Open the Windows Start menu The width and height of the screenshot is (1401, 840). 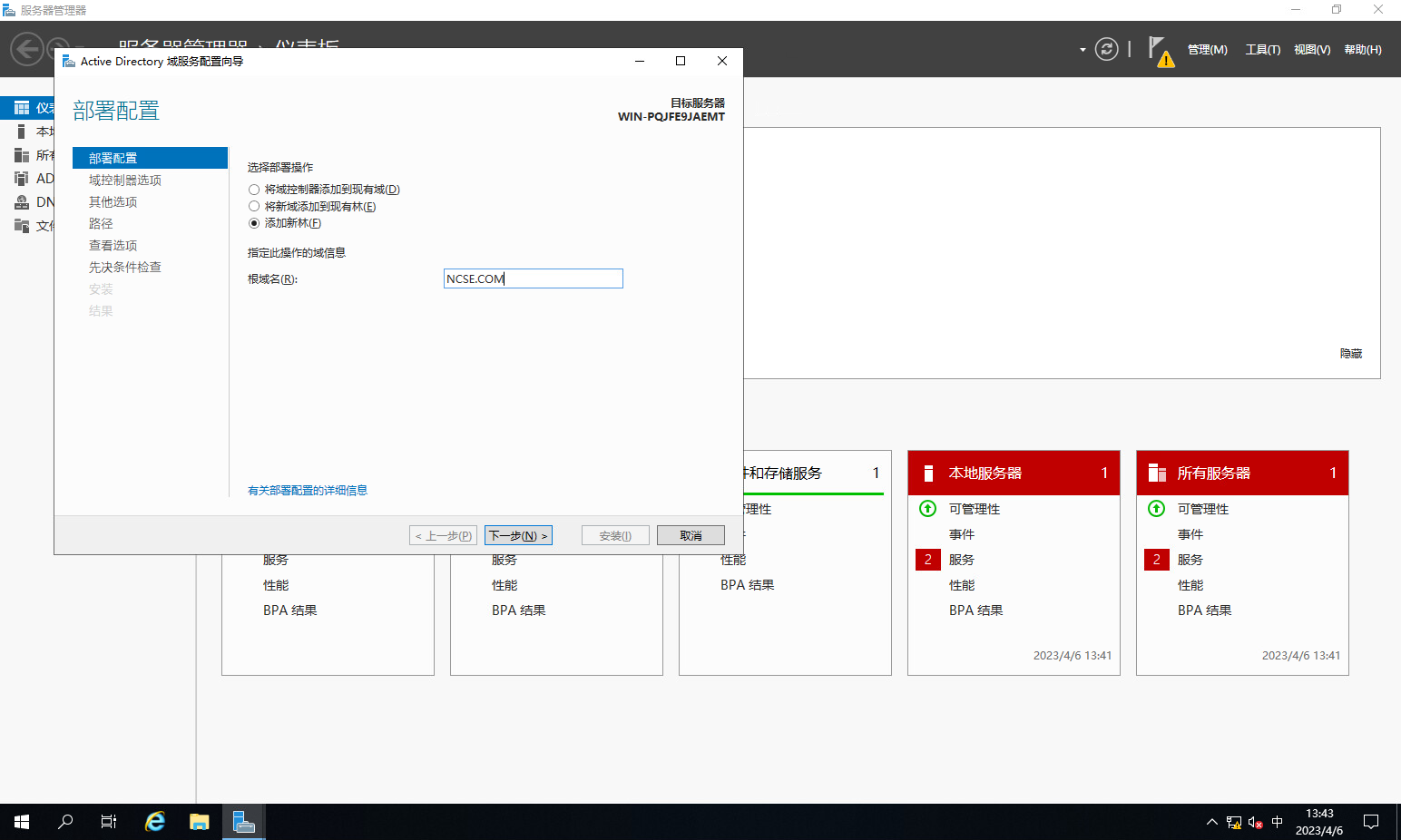coord(22,822)
